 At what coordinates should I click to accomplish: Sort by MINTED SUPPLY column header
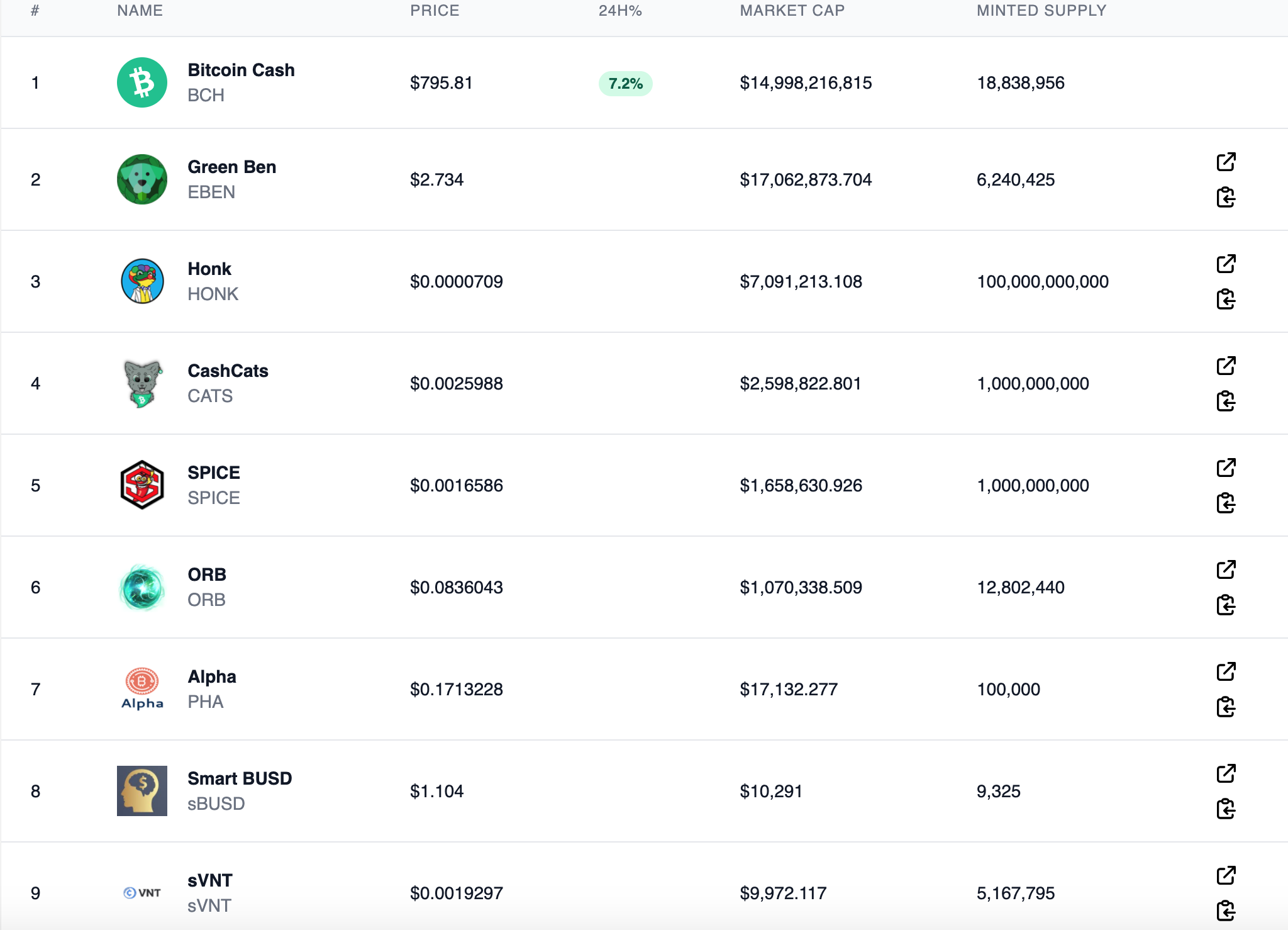tap(1041, 11)
